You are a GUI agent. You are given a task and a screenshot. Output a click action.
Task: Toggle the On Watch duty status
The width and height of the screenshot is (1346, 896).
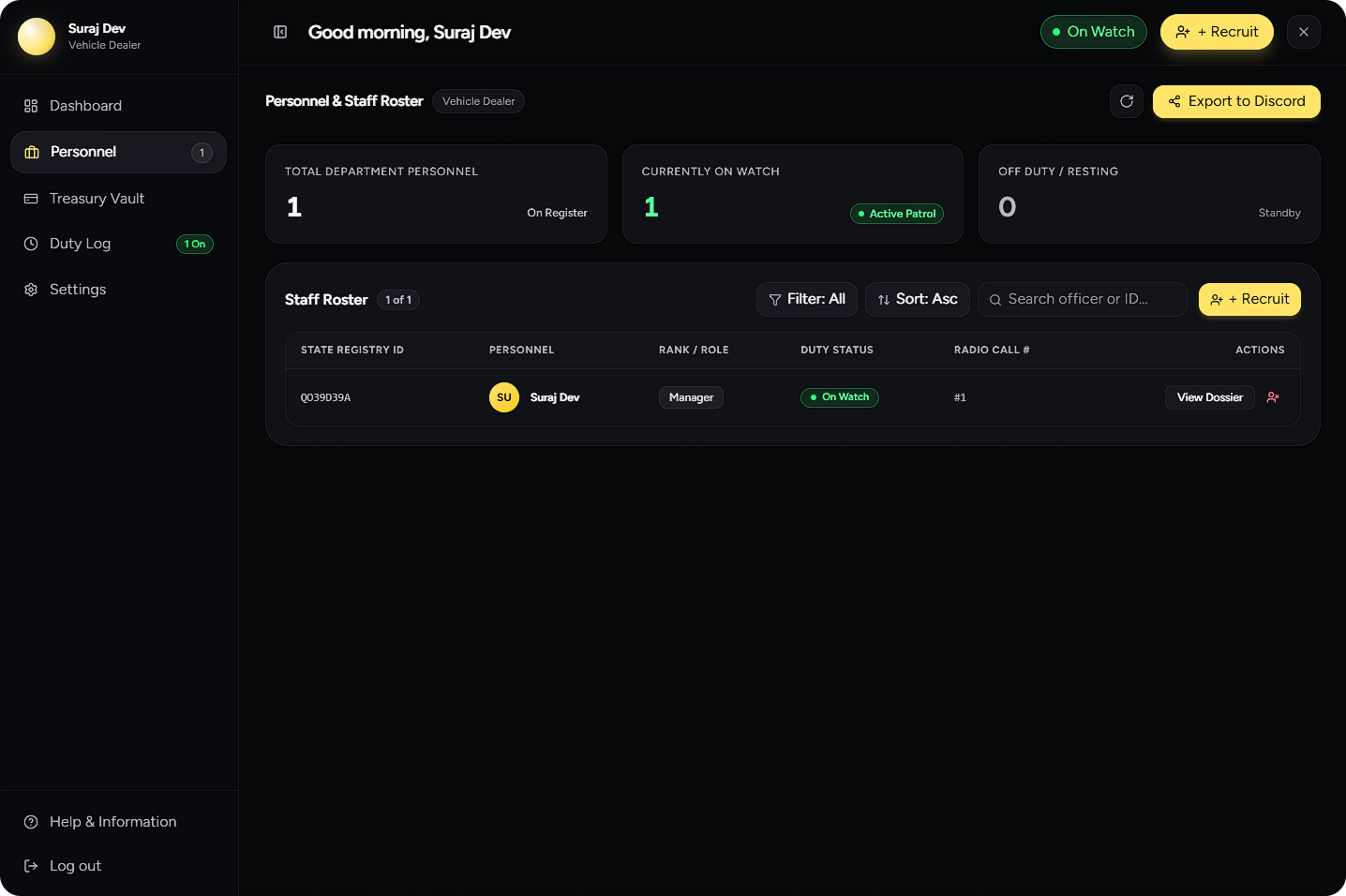[x=1094, y=32]
